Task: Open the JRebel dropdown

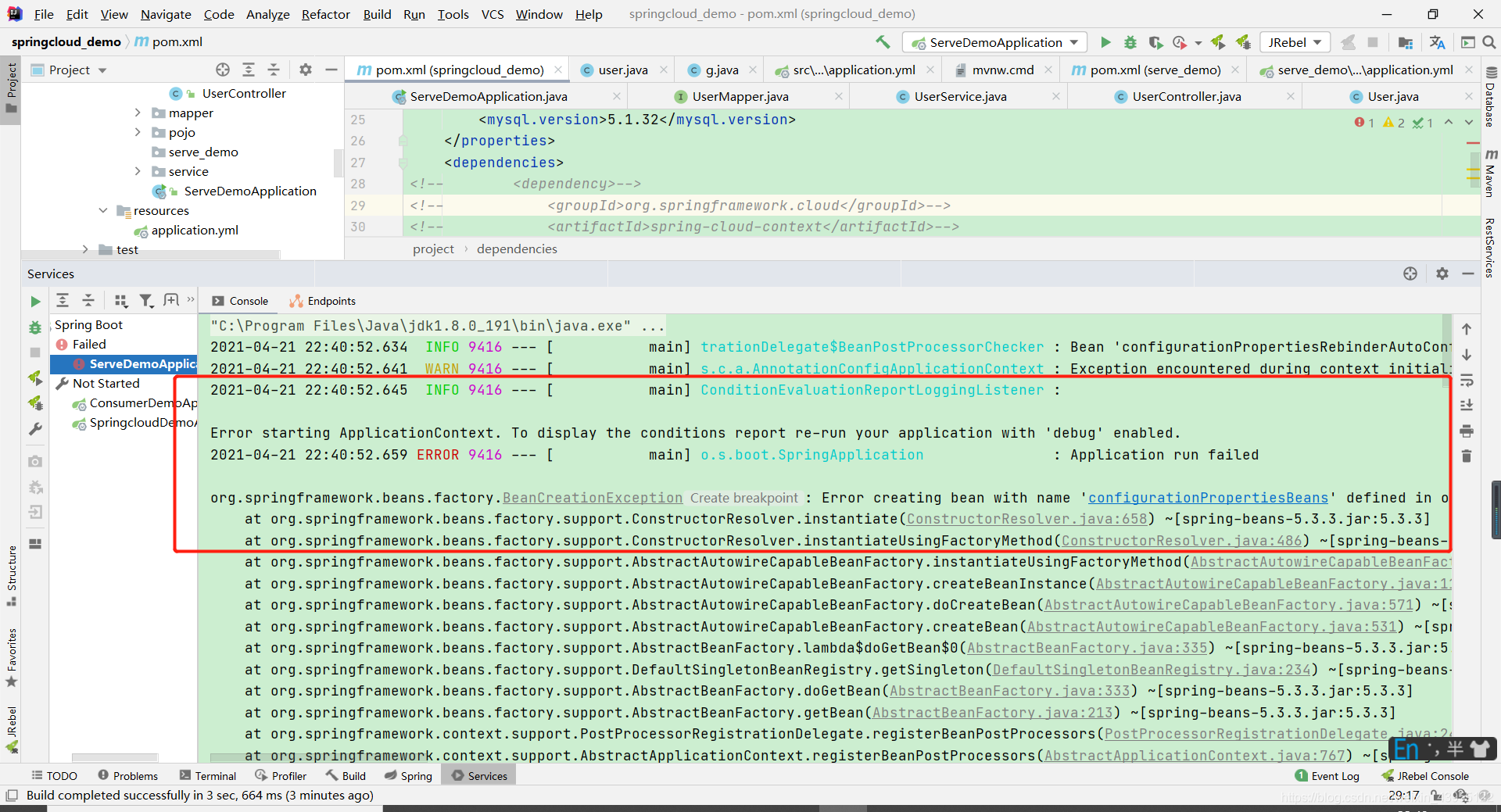Action: 1295,42
